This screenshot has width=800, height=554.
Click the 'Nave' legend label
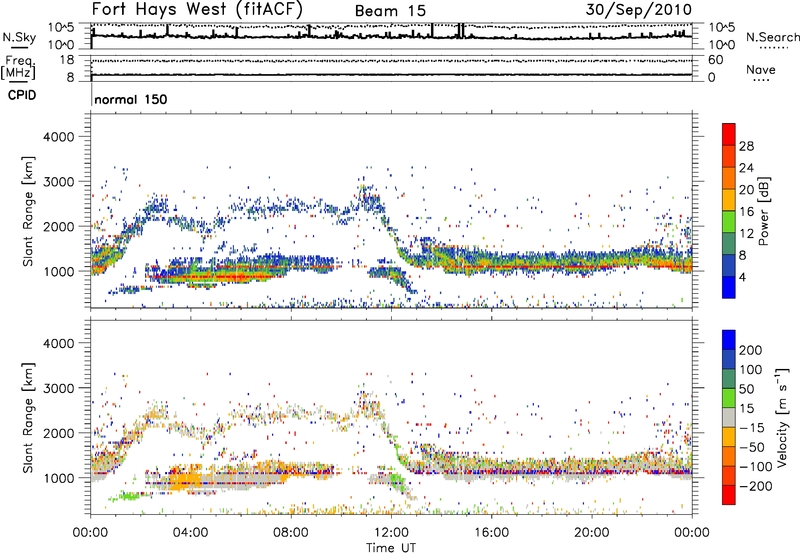tap(760, 69)
